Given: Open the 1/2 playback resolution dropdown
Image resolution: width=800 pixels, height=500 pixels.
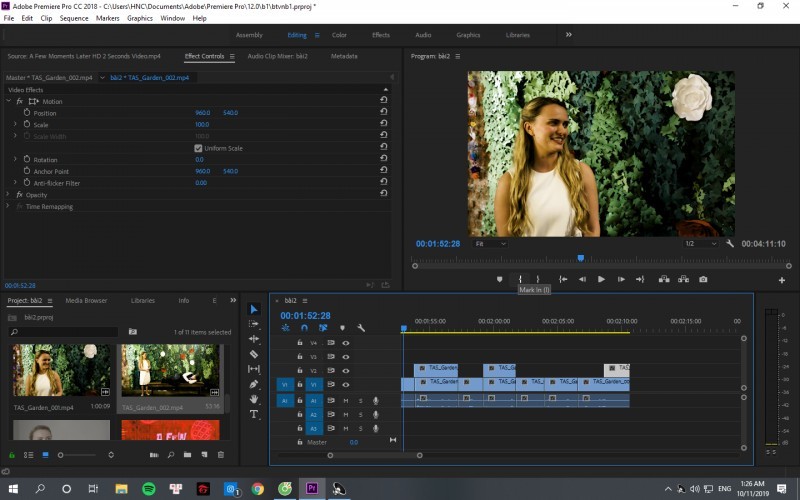Looking at the screenshot, I should [x=701, y=244].
